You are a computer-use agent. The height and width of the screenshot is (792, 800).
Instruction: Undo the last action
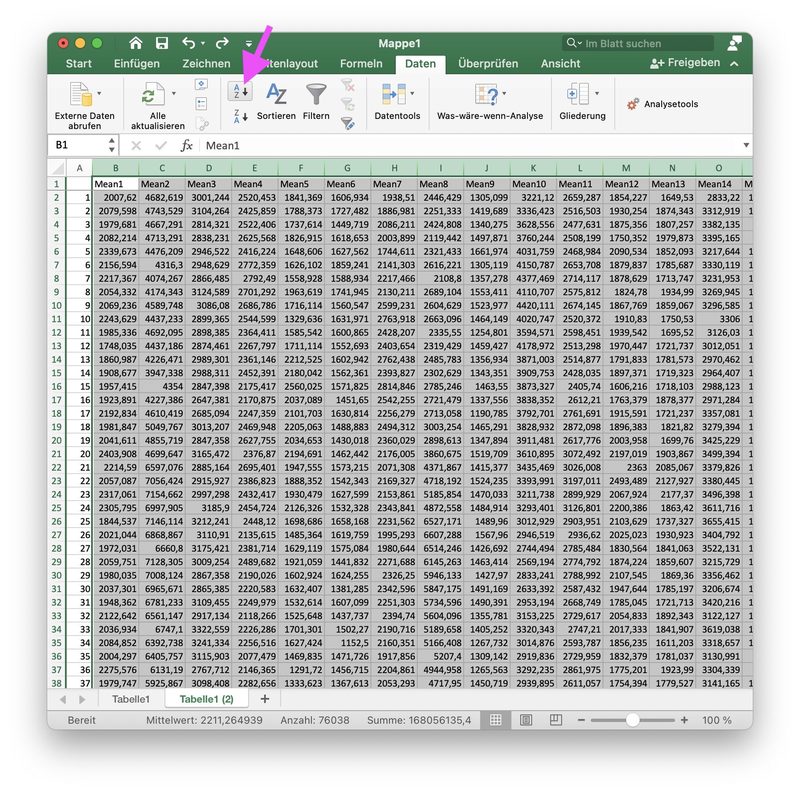[188, 43]
